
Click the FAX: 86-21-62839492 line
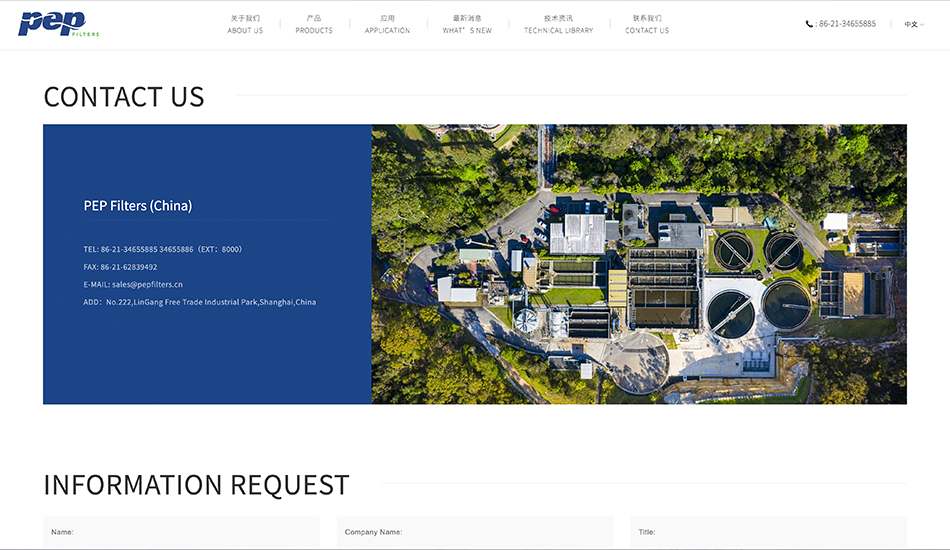pos(120,267)
